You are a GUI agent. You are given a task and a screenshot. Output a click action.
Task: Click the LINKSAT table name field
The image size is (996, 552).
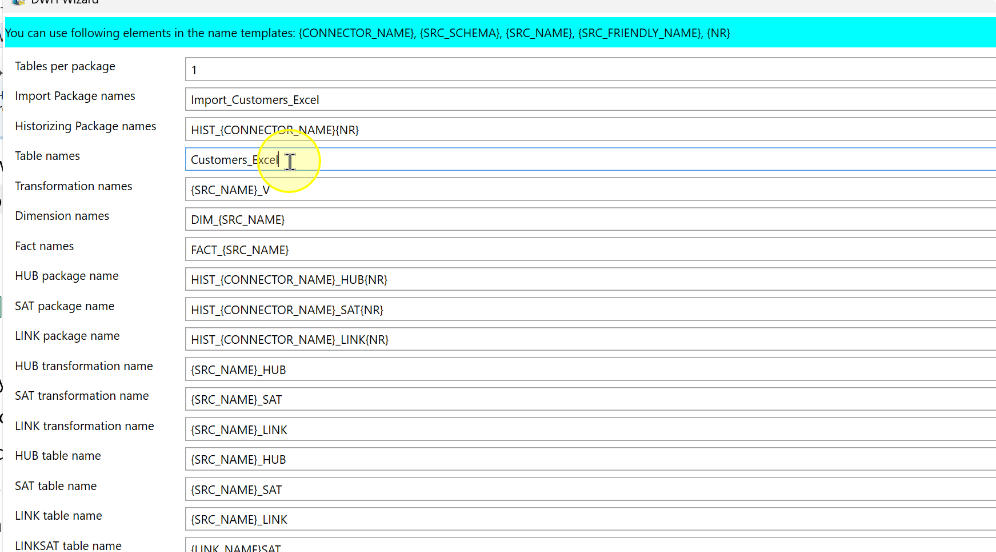tap(590, 545)
